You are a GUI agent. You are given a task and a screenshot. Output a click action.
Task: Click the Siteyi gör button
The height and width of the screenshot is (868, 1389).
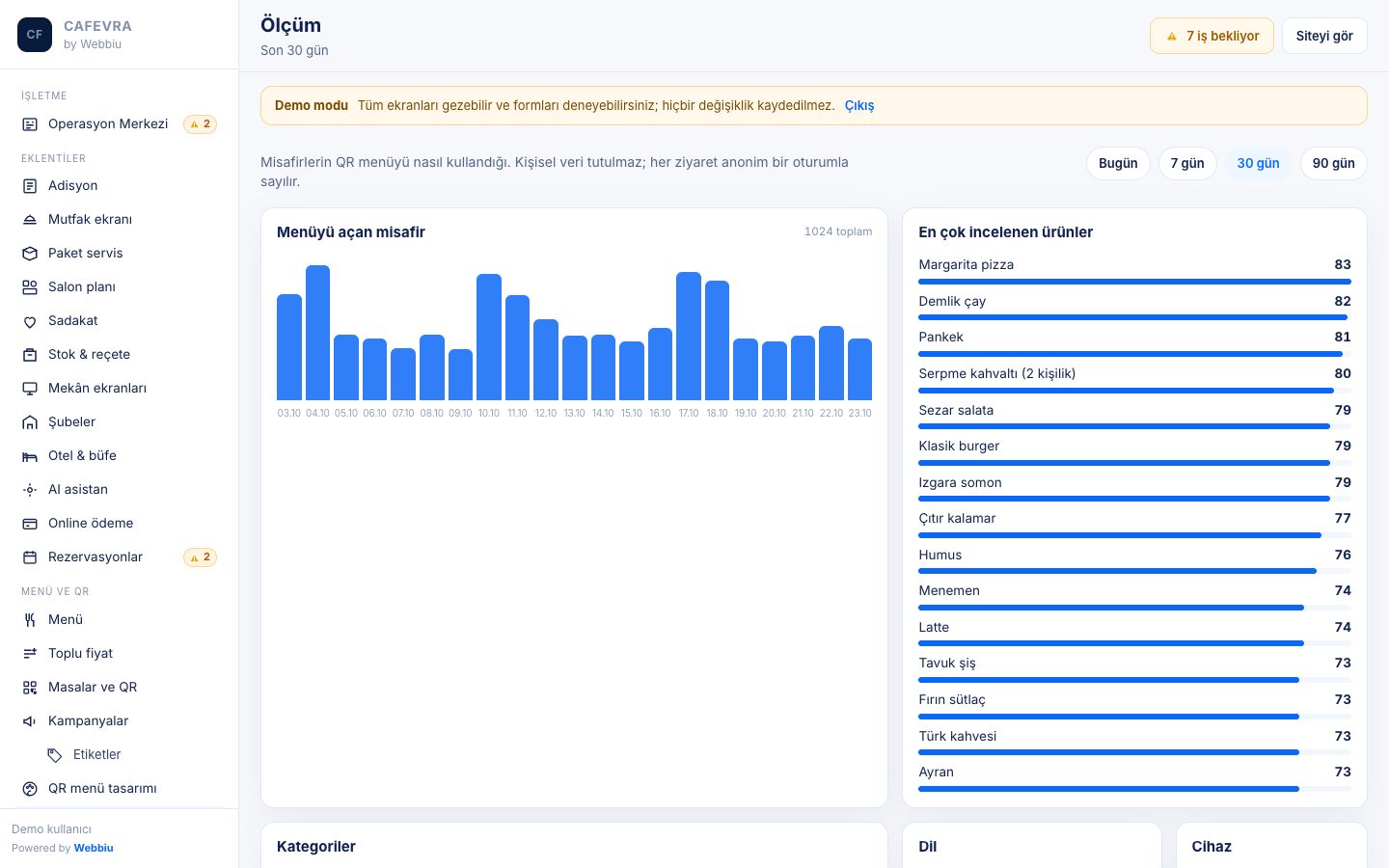1324,36
